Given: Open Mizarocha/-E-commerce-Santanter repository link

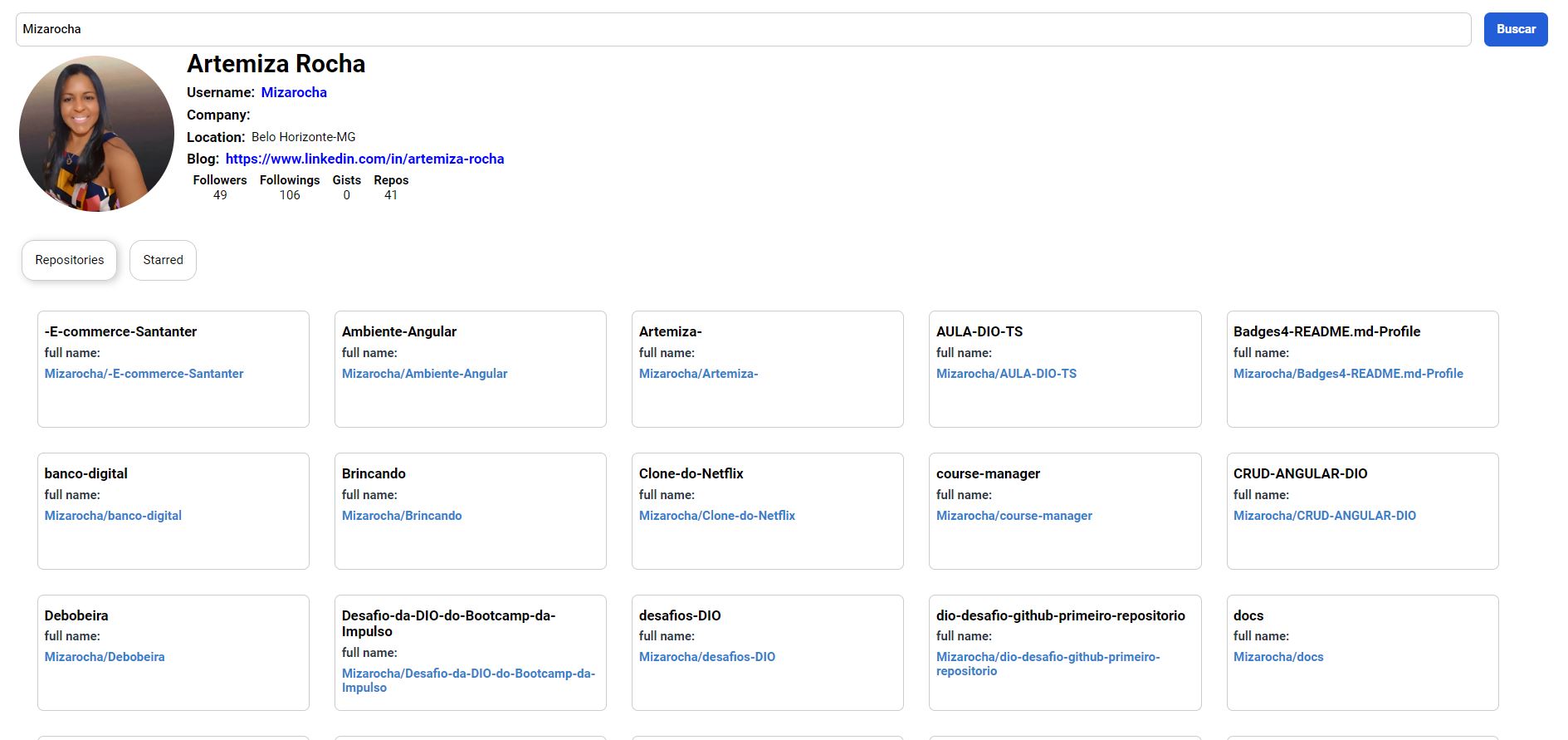Looking at the screenshot, I should (x=144, y=374).
